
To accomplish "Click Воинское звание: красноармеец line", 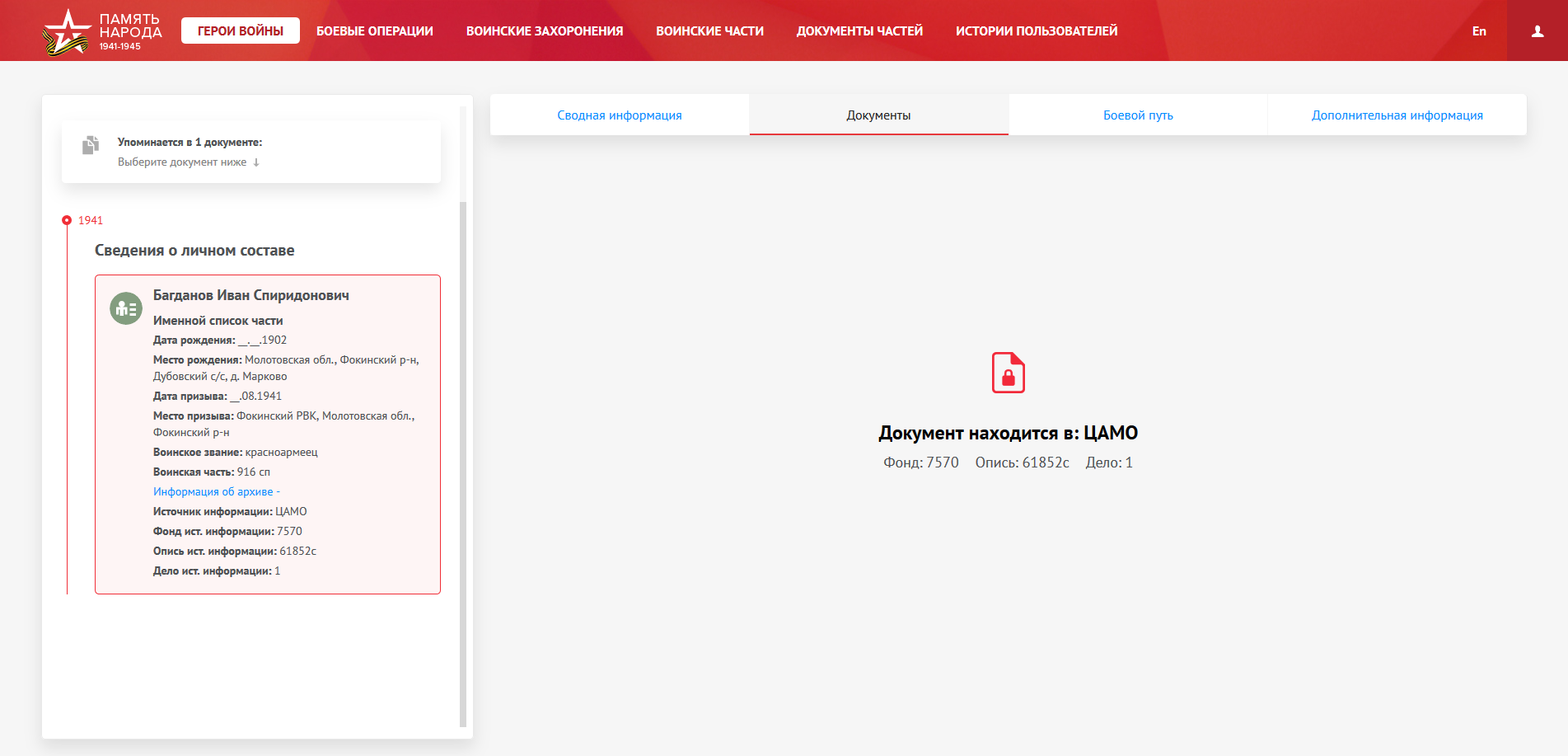I will [236, 452].
